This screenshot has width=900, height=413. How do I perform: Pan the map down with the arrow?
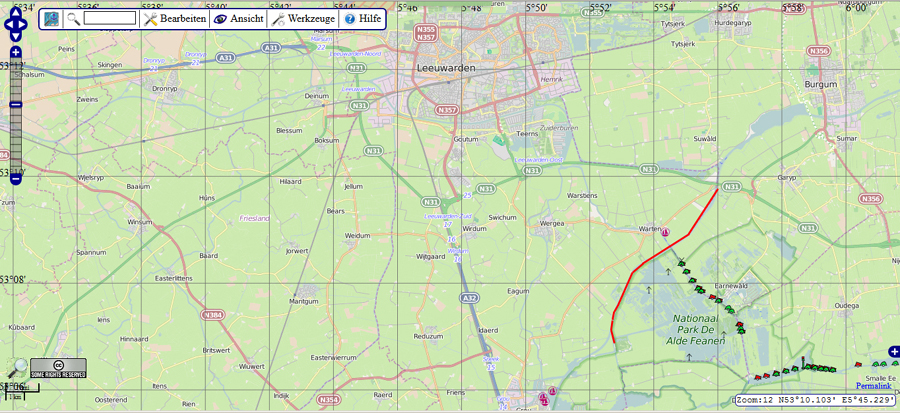pos(16,37)
